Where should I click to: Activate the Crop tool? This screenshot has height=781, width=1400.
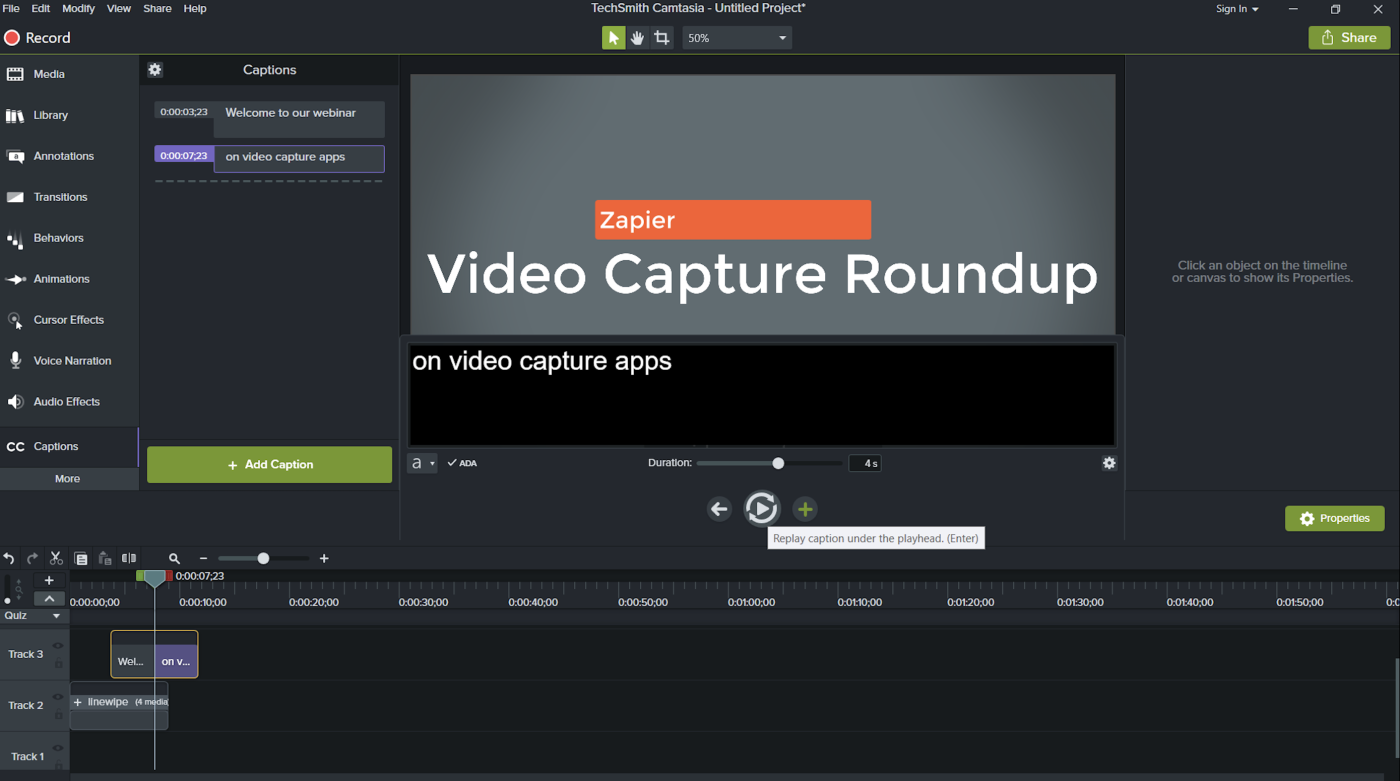(662, 38)
